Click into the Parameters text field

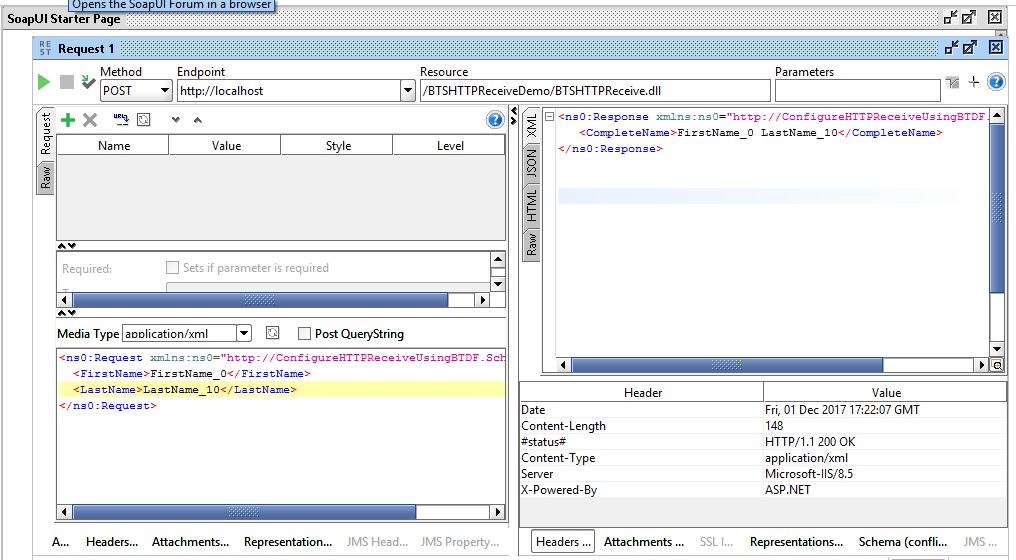pos(857,91)
